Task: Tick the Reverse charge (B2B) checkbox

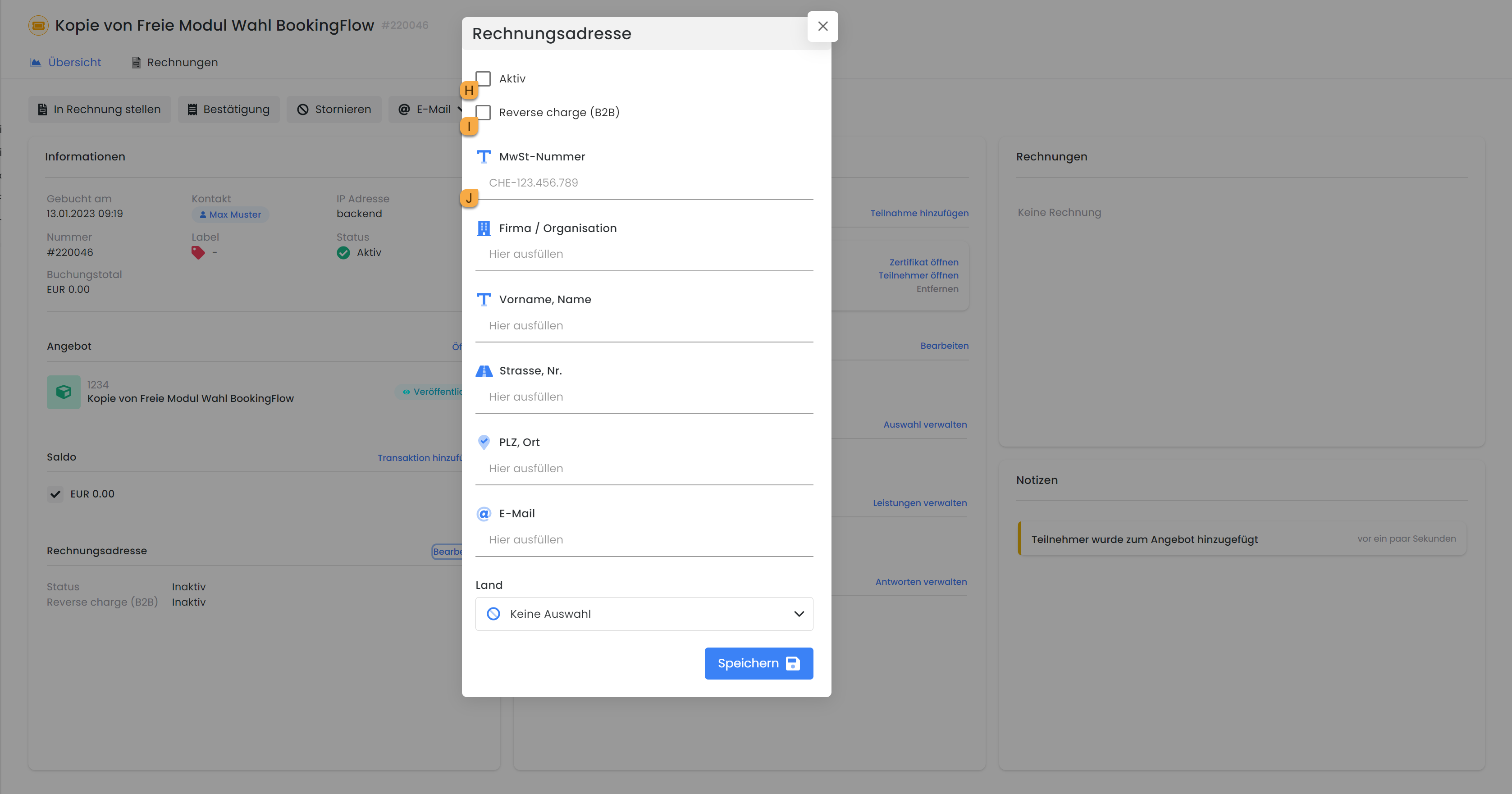Action: (x=483, y=112)
